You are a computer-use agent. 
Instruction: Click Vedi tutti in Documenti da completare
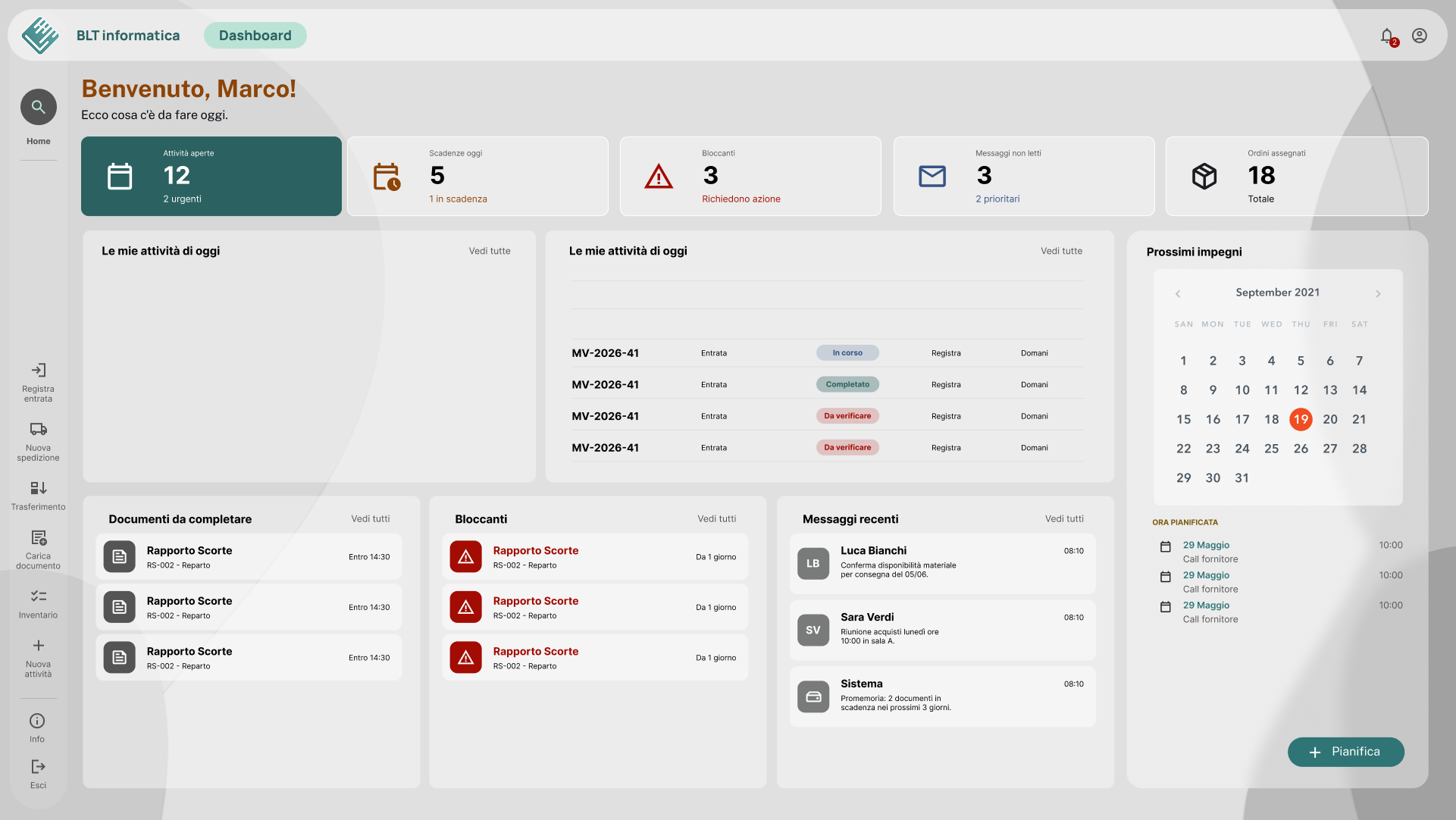[371, 519]
